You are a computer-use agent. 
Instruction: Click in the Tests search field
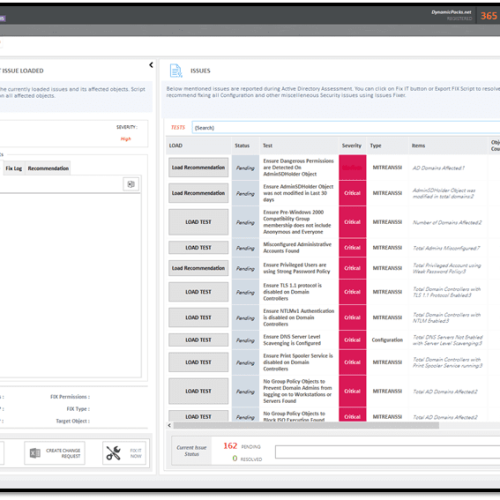(346, 128)
